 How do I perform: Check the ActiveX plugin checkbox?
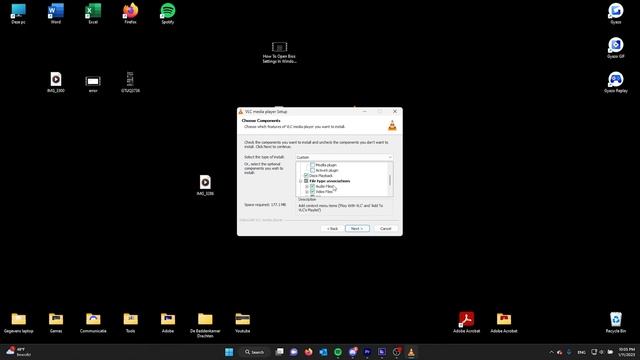click(313, 170)
